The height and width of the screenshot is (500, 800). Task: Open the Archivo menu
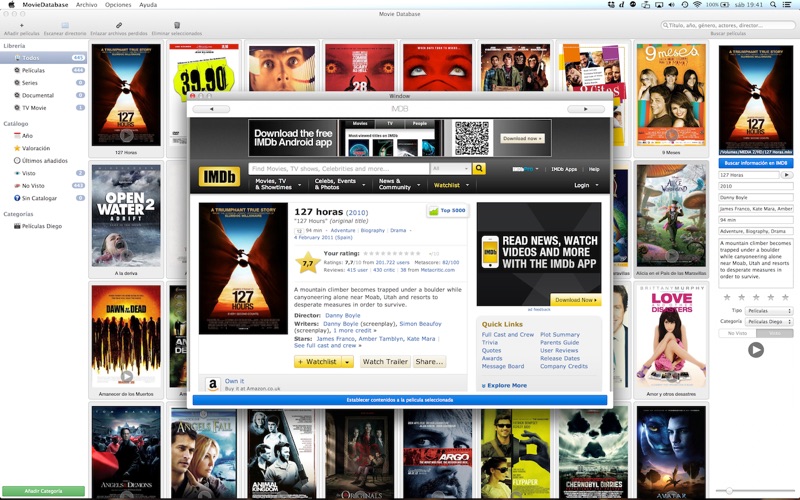(86, 5)
